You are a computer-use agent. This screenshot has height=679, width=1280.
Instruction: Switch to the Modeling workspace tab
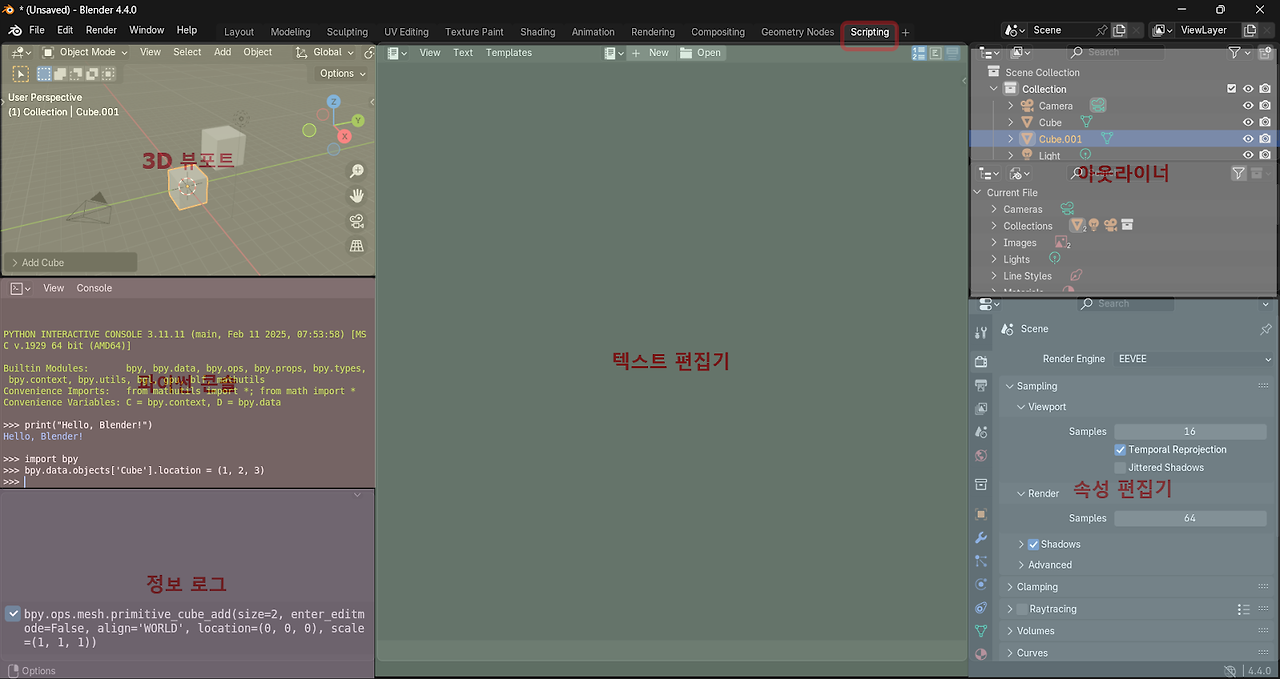290,32
